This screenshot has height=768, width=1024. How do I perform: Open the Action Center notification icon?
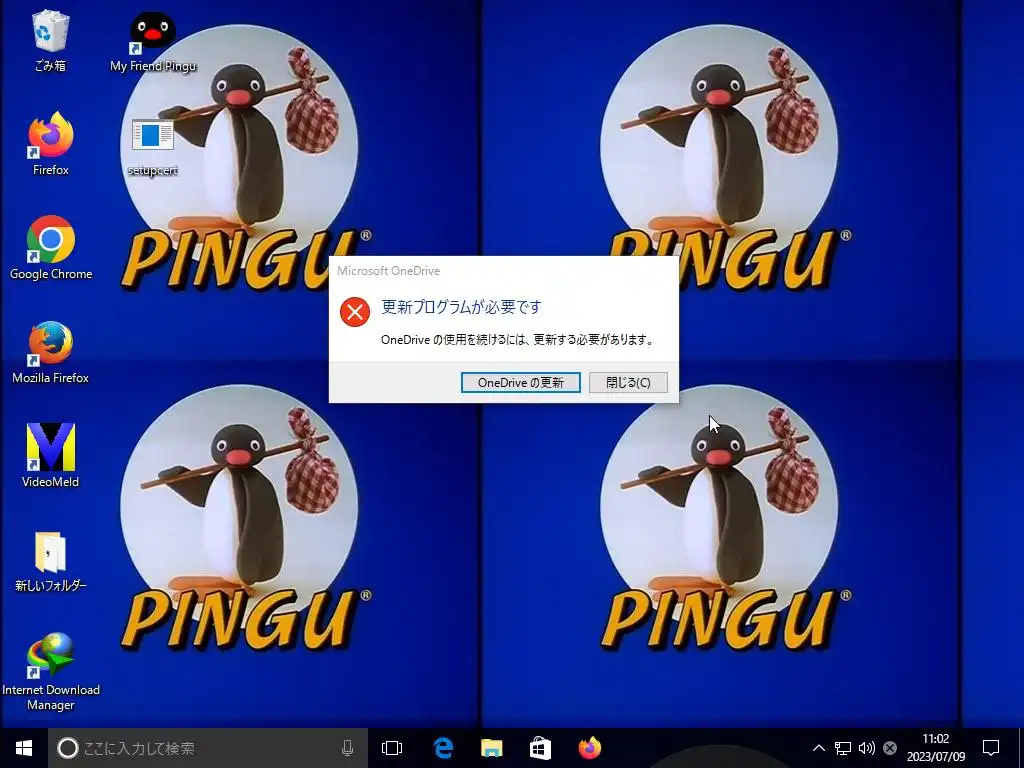click(991, 748)
